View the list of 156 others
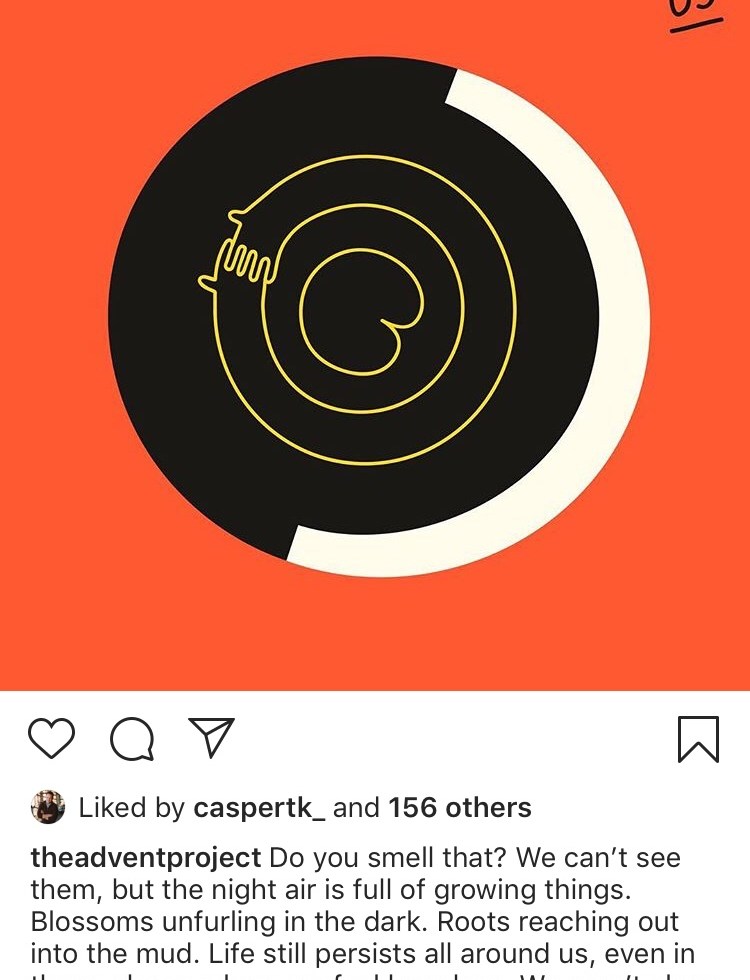Viewport: 750px width, 980px height. coord(459,808)
